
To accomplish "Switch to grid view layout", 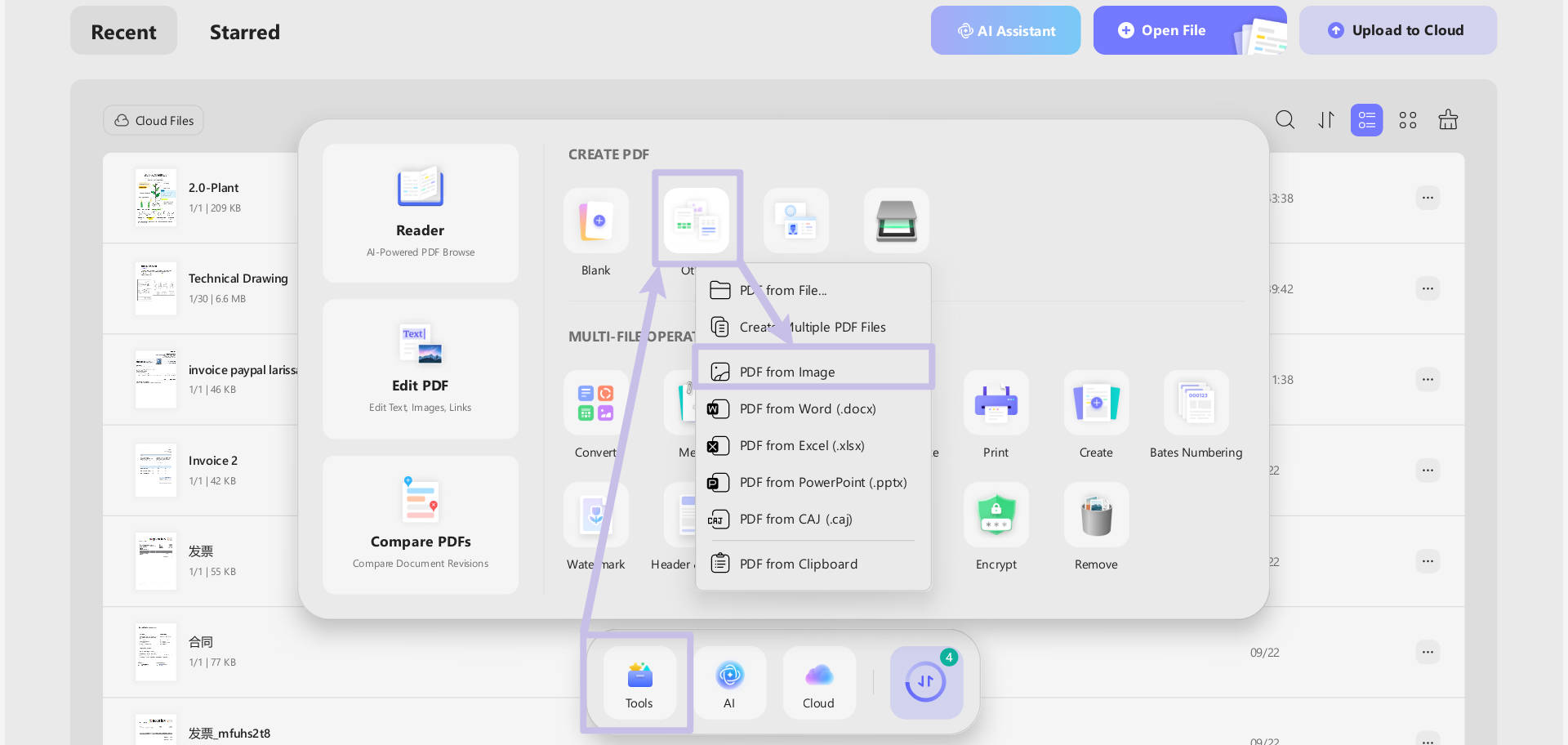I will pos(1407,119).
